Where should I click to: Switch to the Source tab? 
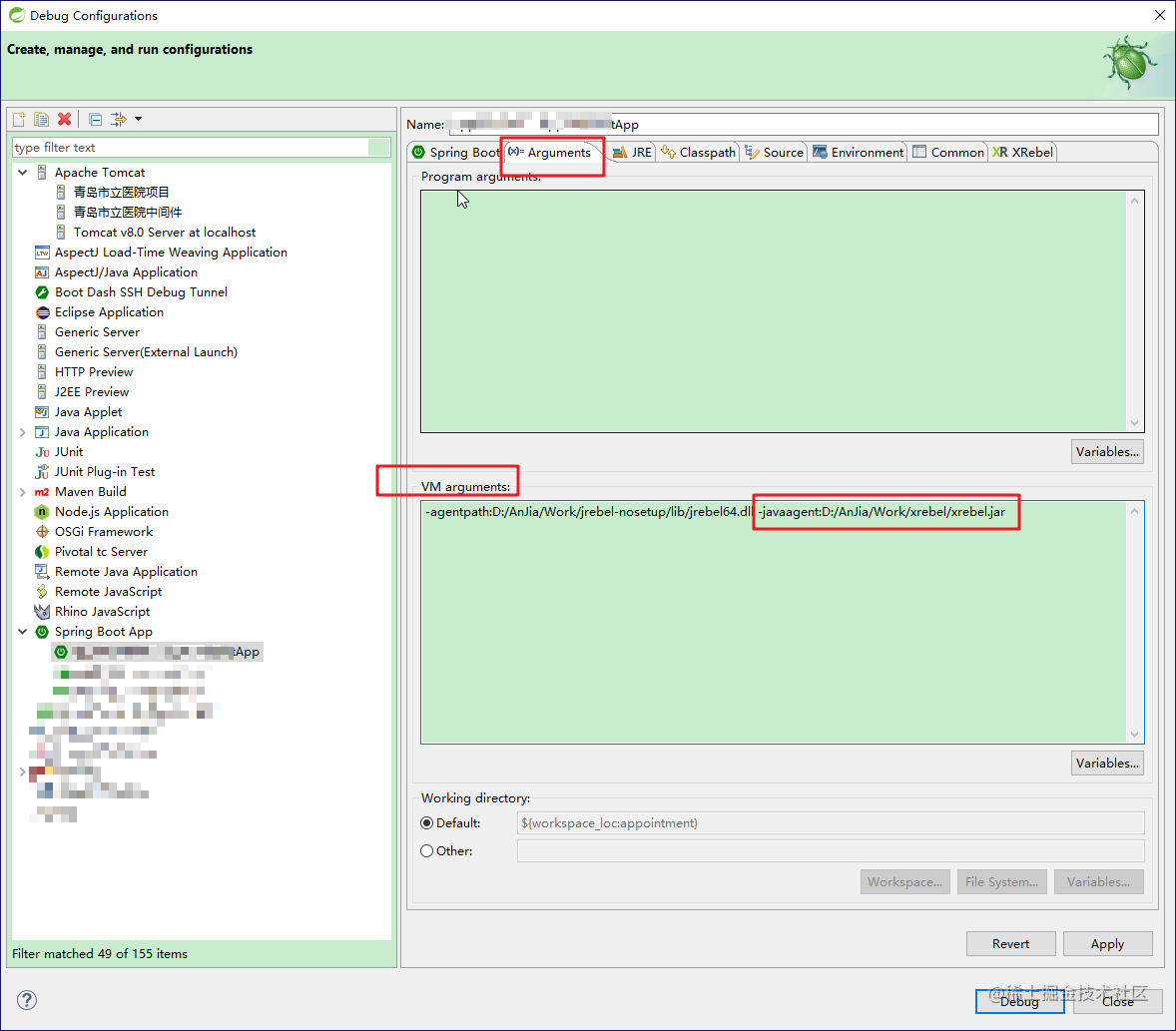click(774, 153)
